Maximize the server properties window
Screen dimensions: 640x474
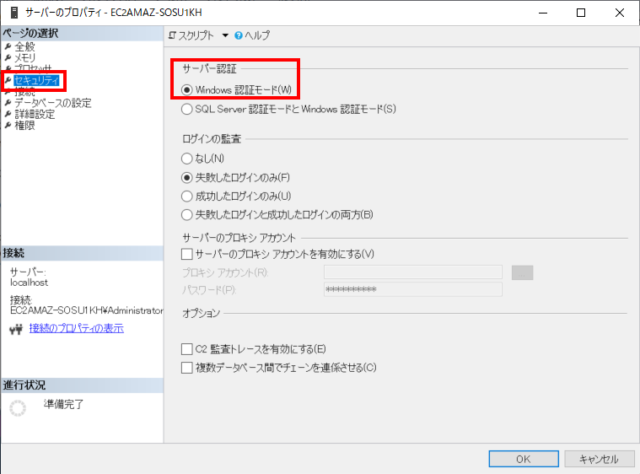coord(581,13)
